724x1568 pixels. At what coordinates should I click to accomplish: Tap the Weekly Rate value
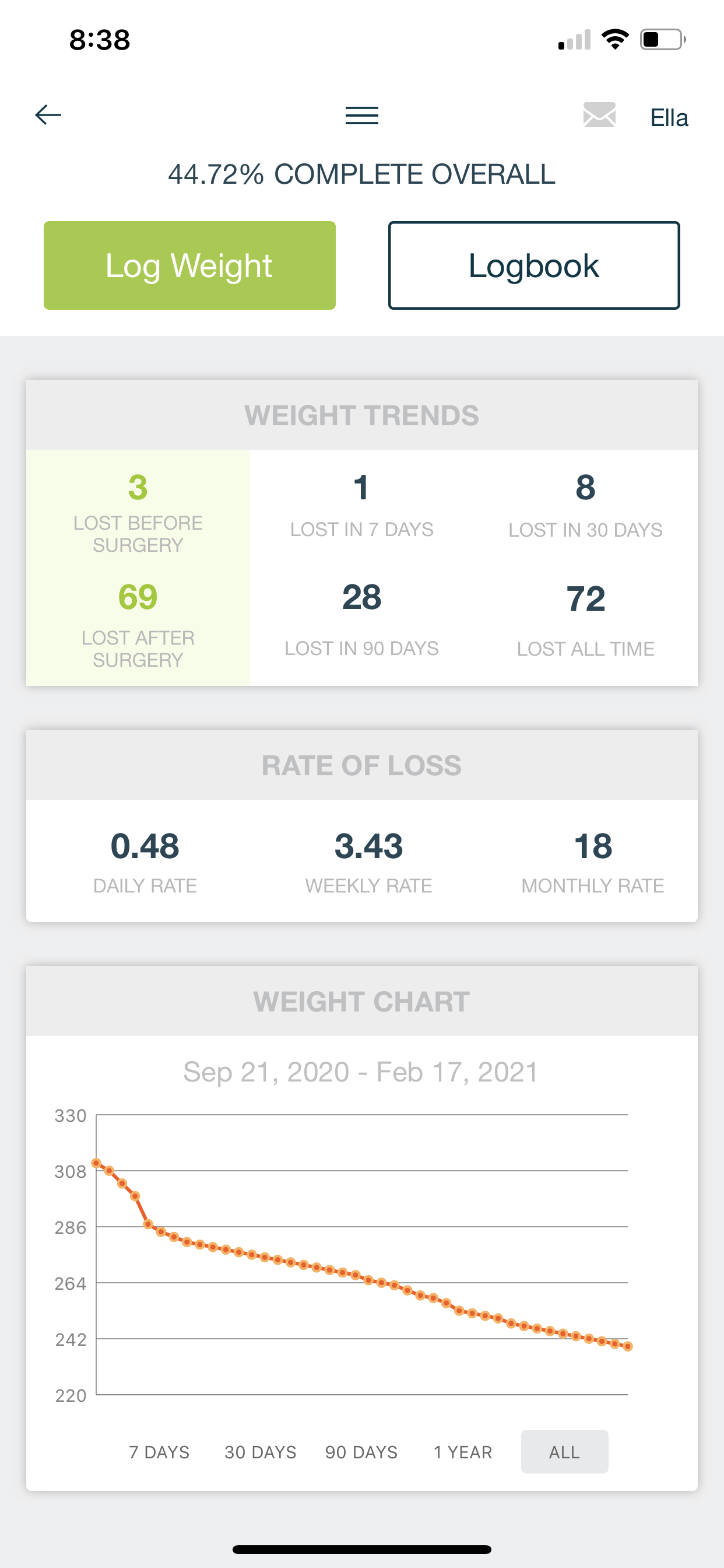368,846
